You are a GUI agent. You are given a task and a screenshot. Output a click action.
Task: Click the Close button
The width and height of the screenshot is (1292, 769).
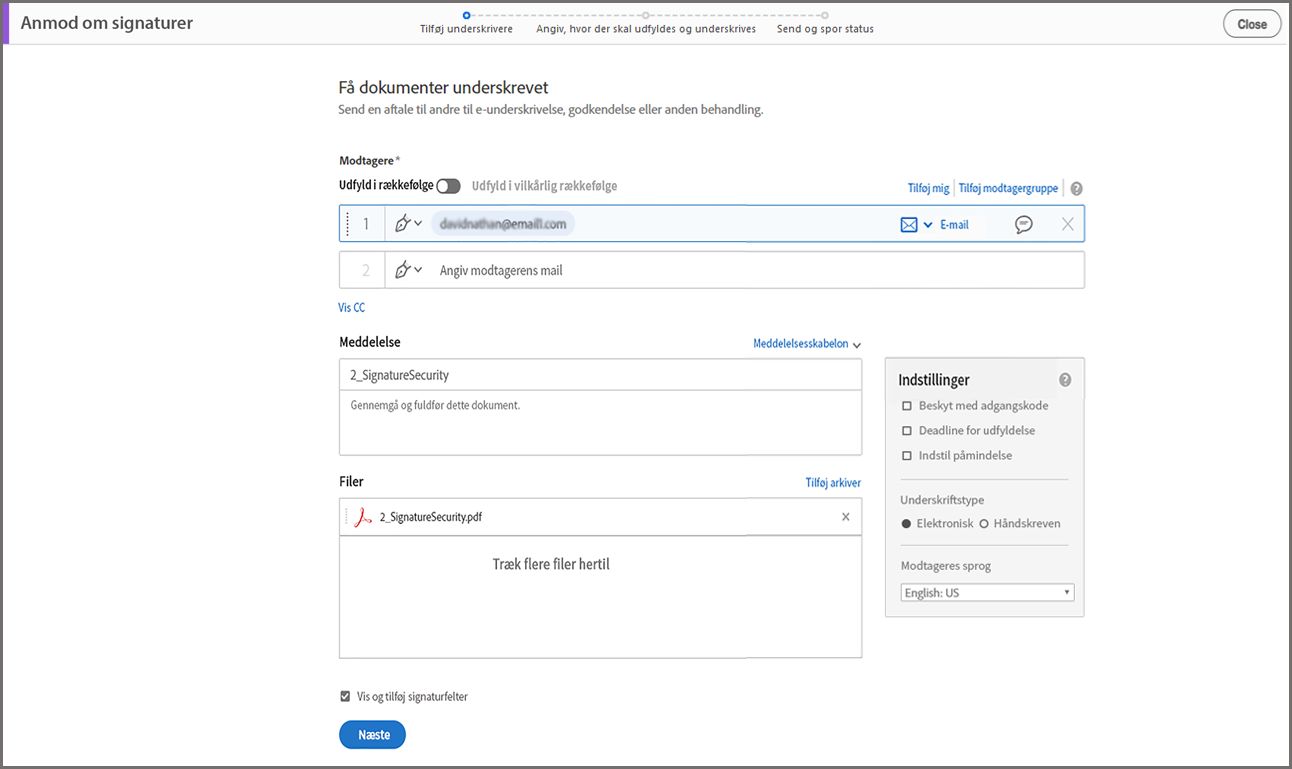(x=1252, y=24)
